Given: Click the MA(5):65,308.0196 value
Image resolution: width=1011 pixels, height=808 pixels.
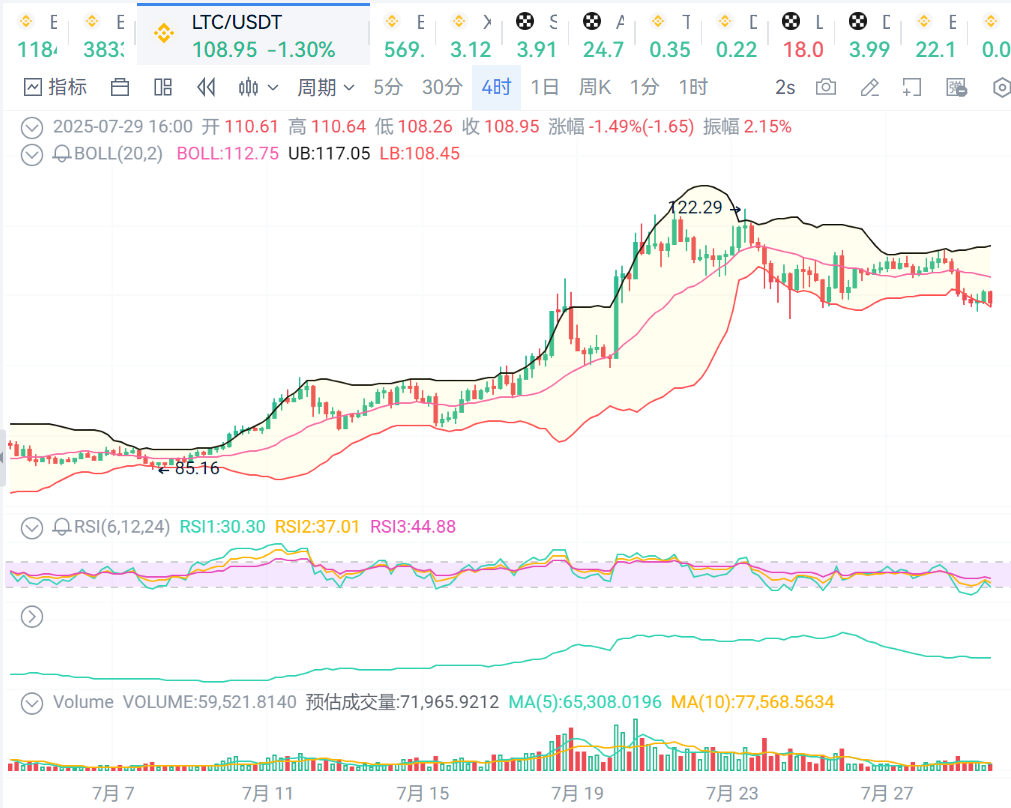Looking at the screenshot, I should [x=585, y=702].
